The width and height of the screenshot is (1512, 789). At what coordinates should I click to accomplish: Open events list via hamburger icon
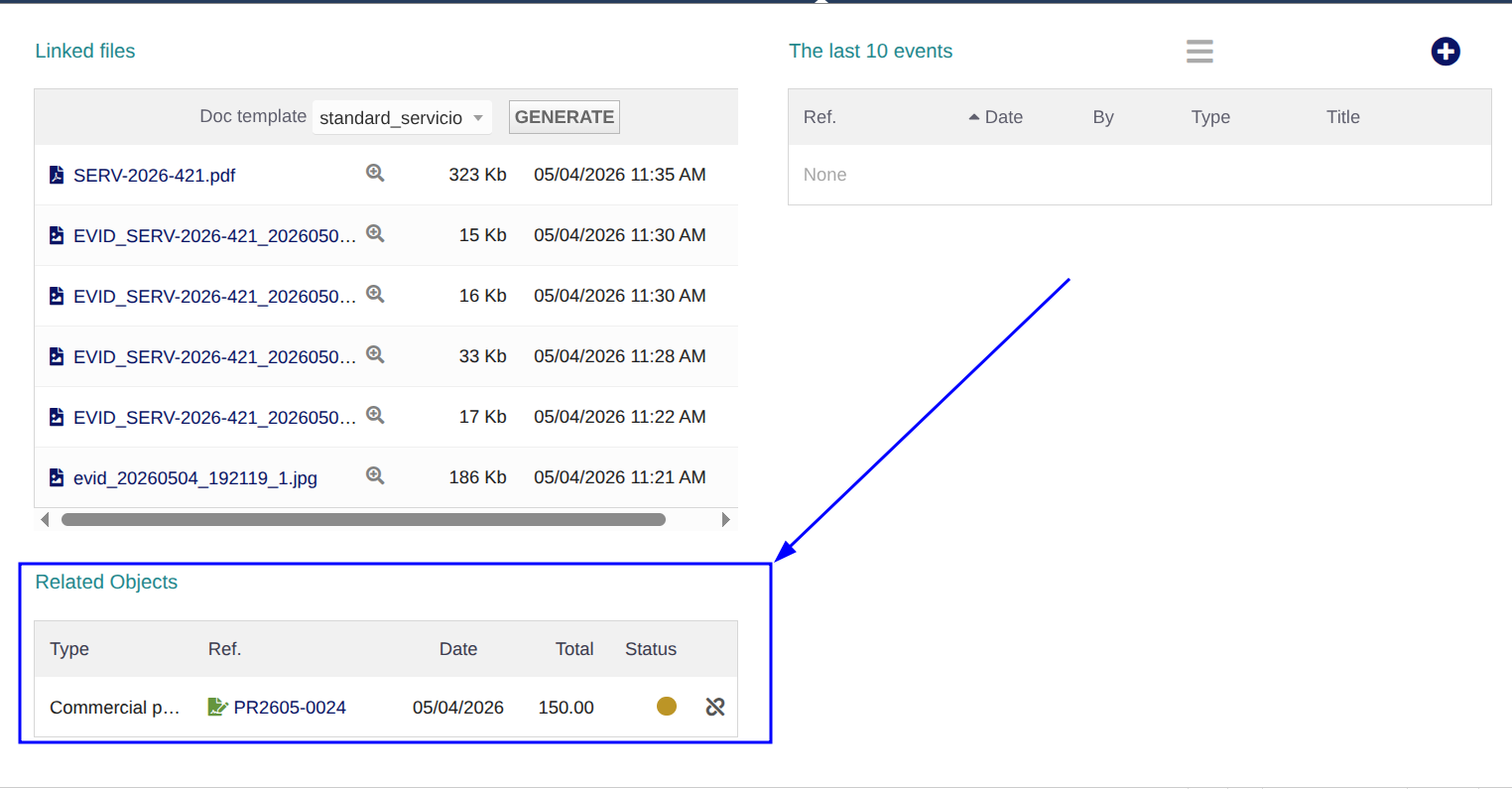point(1199,52)
